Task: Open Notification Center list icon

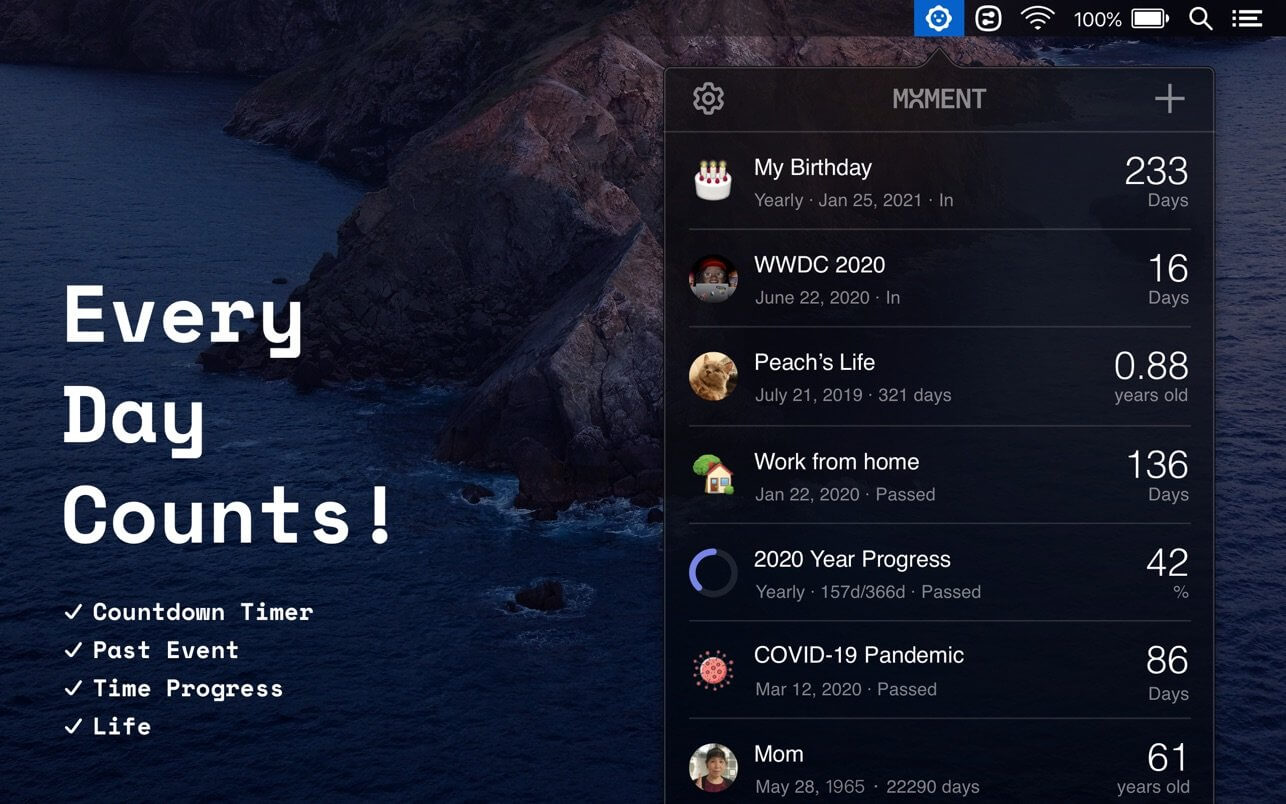Action: point(1246,18)
